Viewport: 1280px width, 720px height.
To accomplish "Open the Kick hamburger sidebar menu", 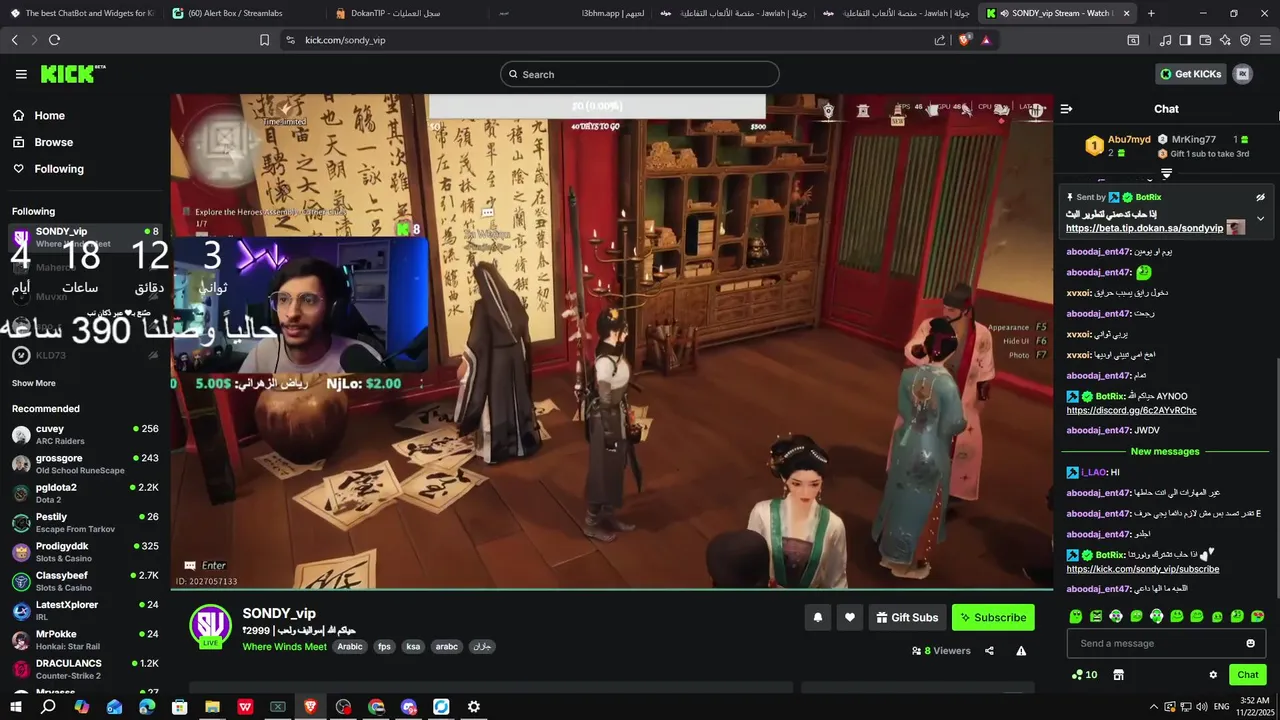I will (x=21, y=74).
